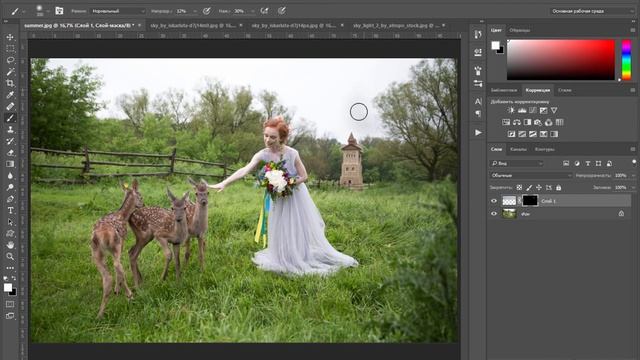Viewport: 640px width, 360px height.
Task: Add a Color Balance adjustment
Action: (x=517, y=122)
